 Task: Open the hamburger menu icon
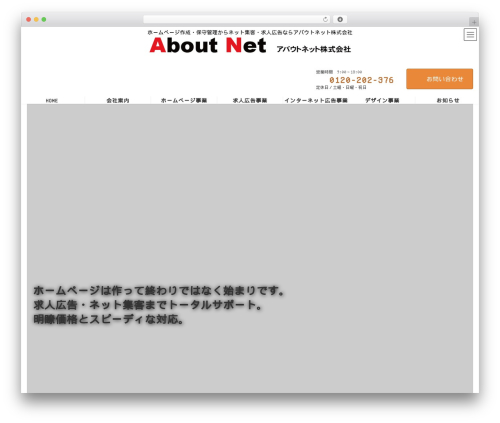pyautogui.click(x=470, y=34)
